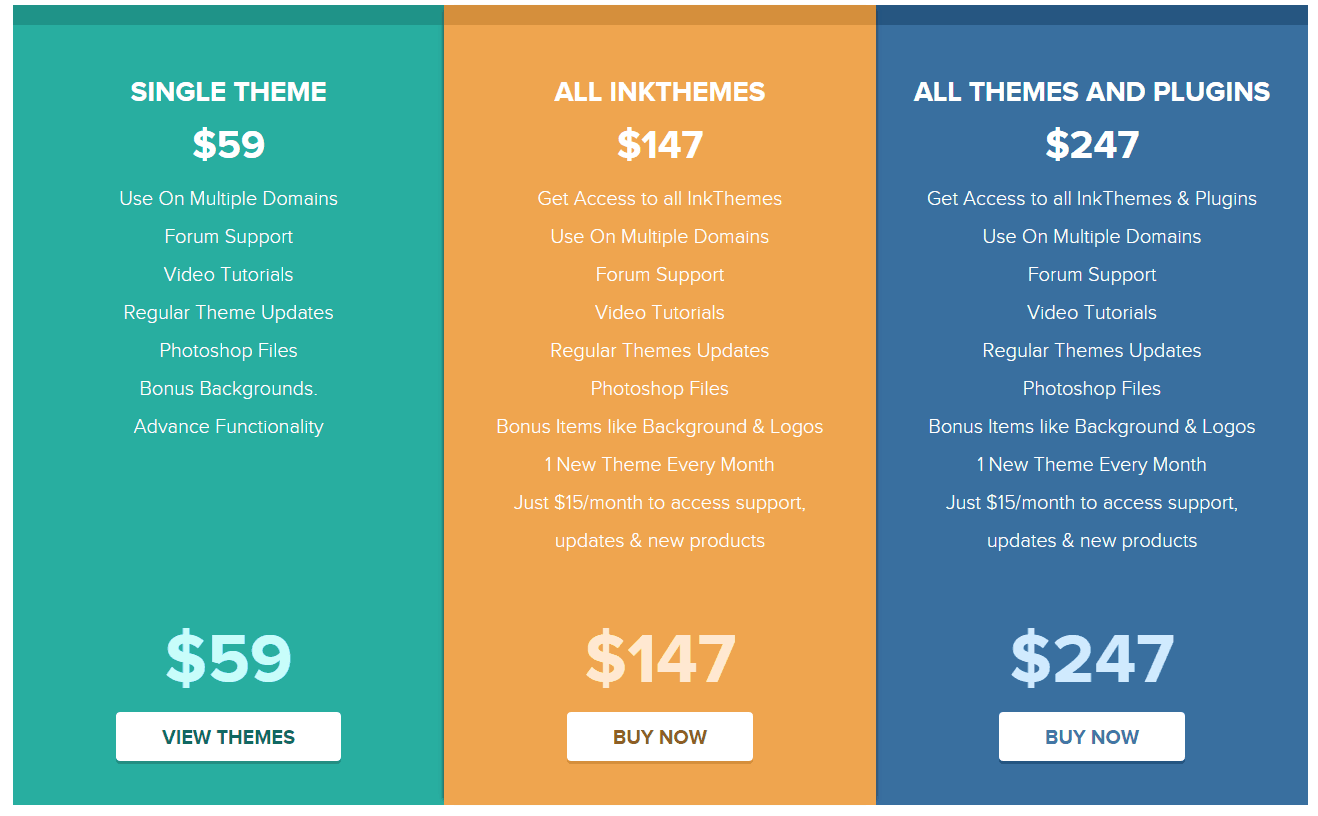Click 'Video Tutorials' in the blue column
Viewport: 1318px width, 816px height.
(1092, 313)
